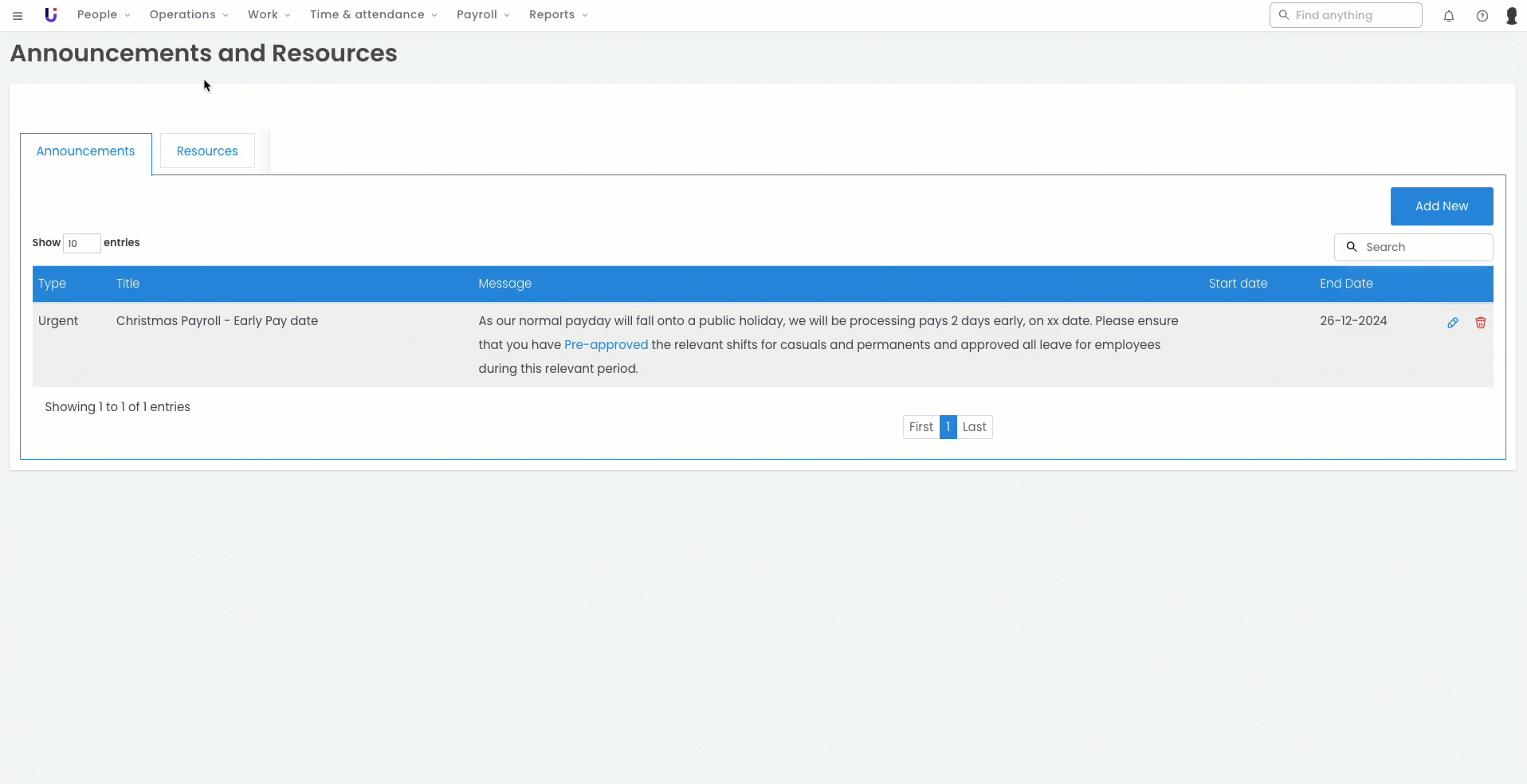Go to the Last page
The height and width of the screenshot is (784, 1527).
pos(974,427)
